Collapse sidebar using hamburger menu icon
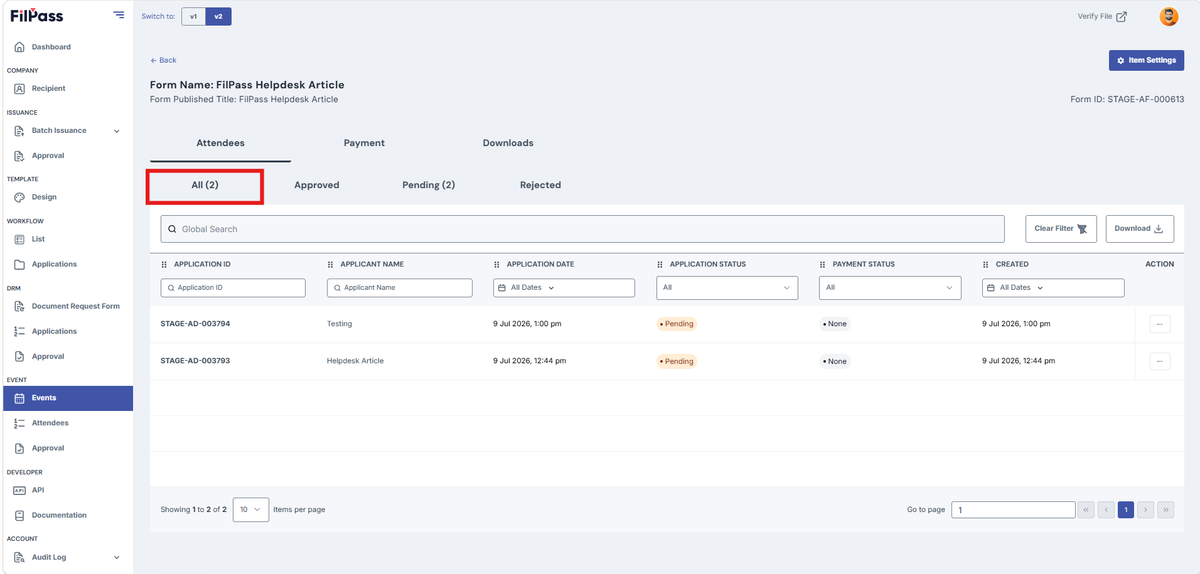 119,15
